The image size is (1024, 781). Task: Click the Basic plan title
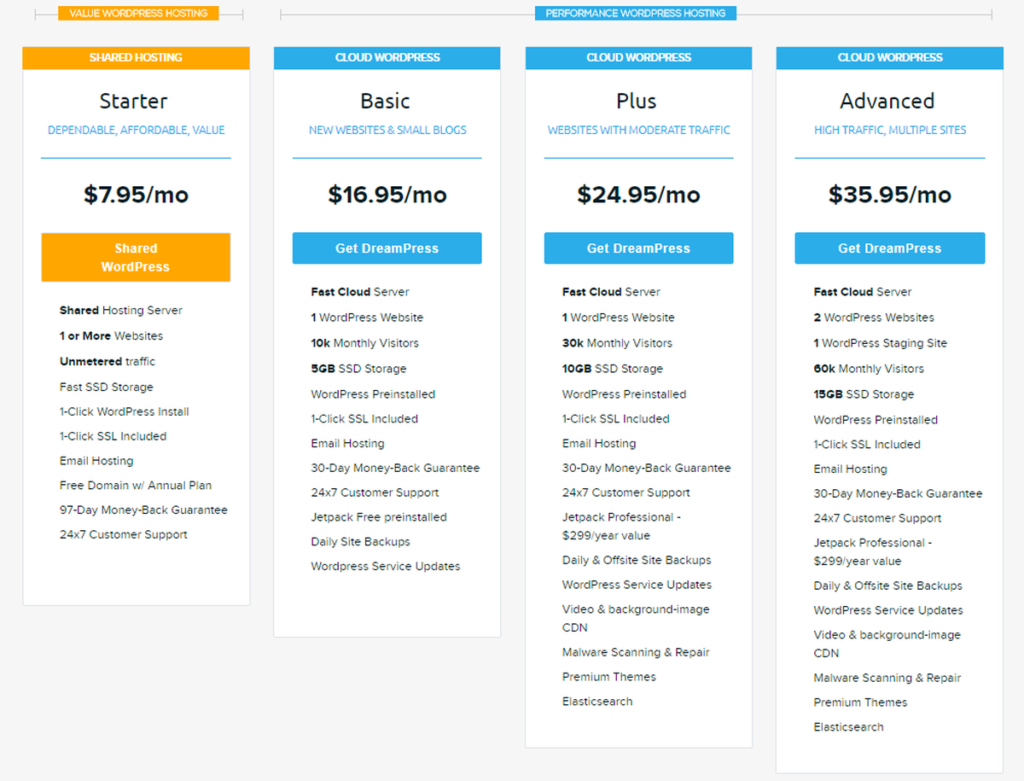(385, 101)
